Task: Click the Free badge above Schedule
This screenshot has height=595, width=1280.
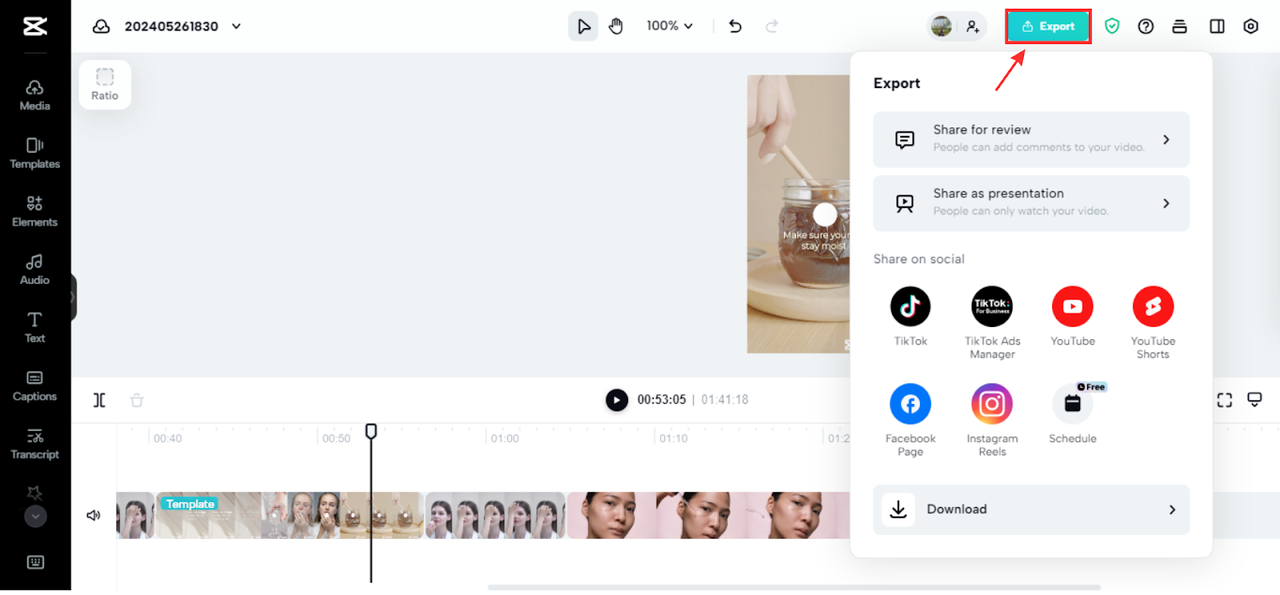Action: point(1091,387)
